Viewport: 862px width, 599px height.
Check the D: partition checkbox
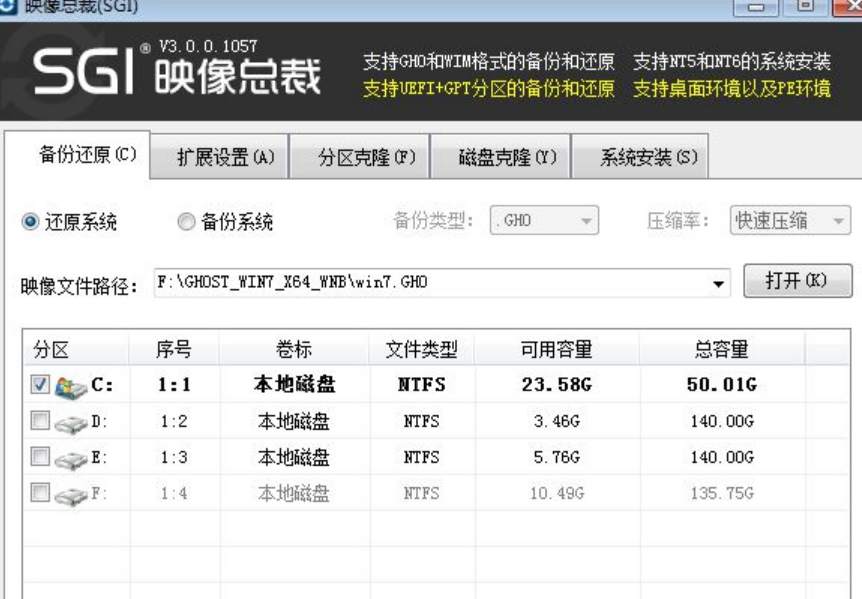click(x=40, y=420)
